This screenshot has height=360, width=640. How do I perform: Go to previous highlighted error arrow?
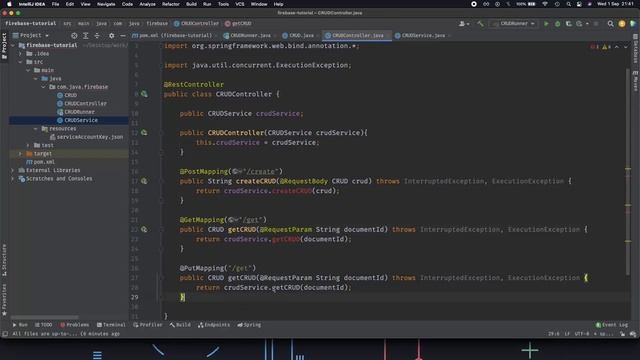point(617,47)
